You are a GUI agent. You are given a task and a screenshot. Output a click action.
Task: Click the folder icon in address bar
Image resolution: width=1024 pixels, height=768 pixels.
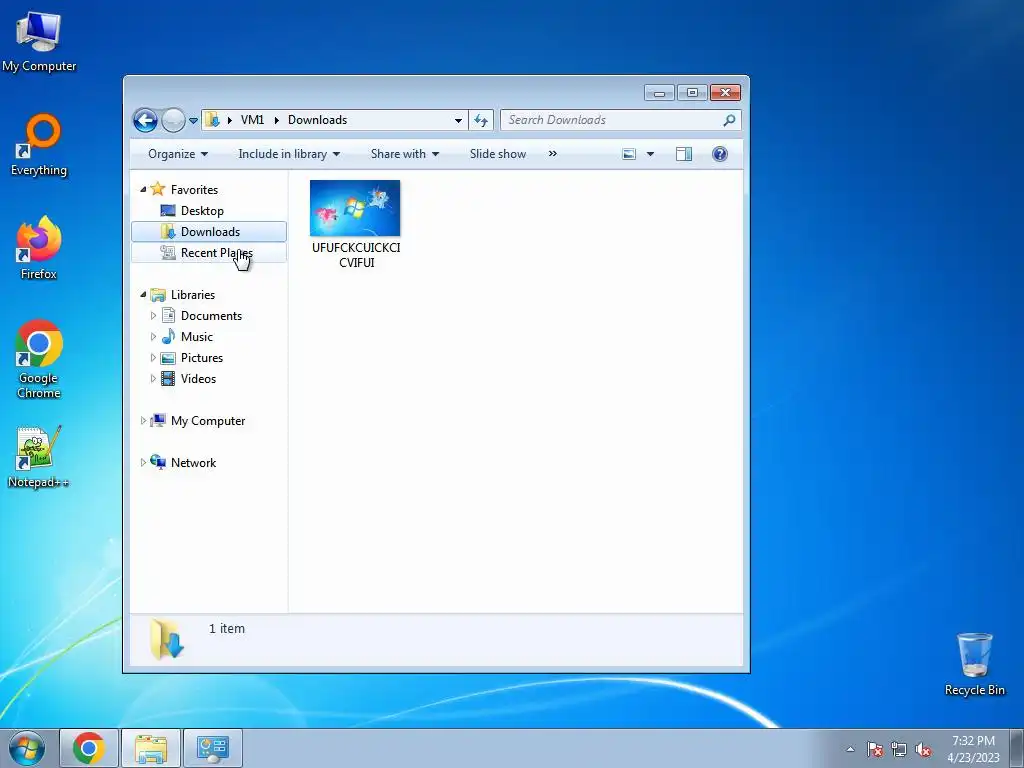pyautogui.click(x=212, y=120)
